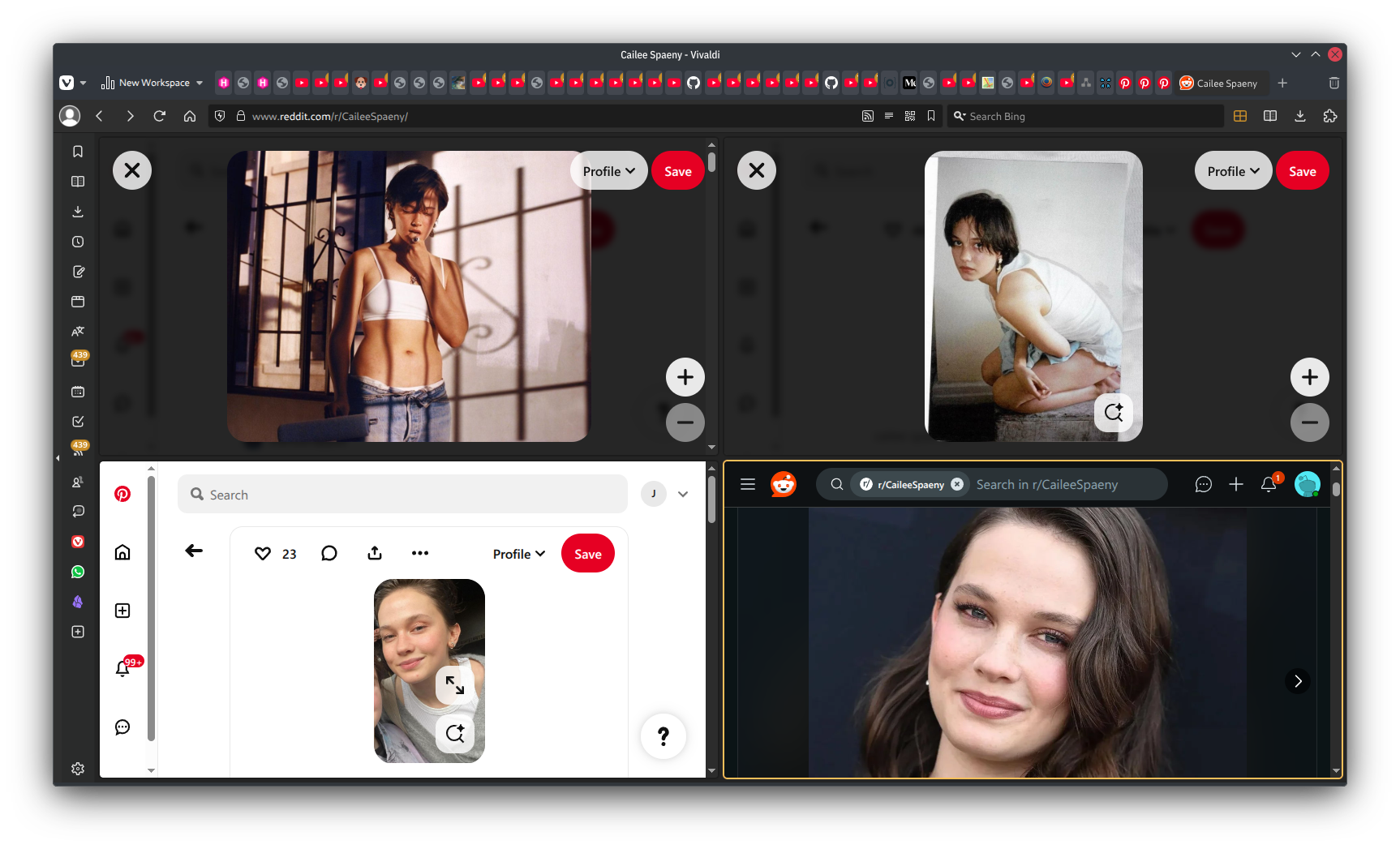Click the Pinterest home icon
Image resolution: width=1400 pixels, height=849 pixels.
point(122,552)
